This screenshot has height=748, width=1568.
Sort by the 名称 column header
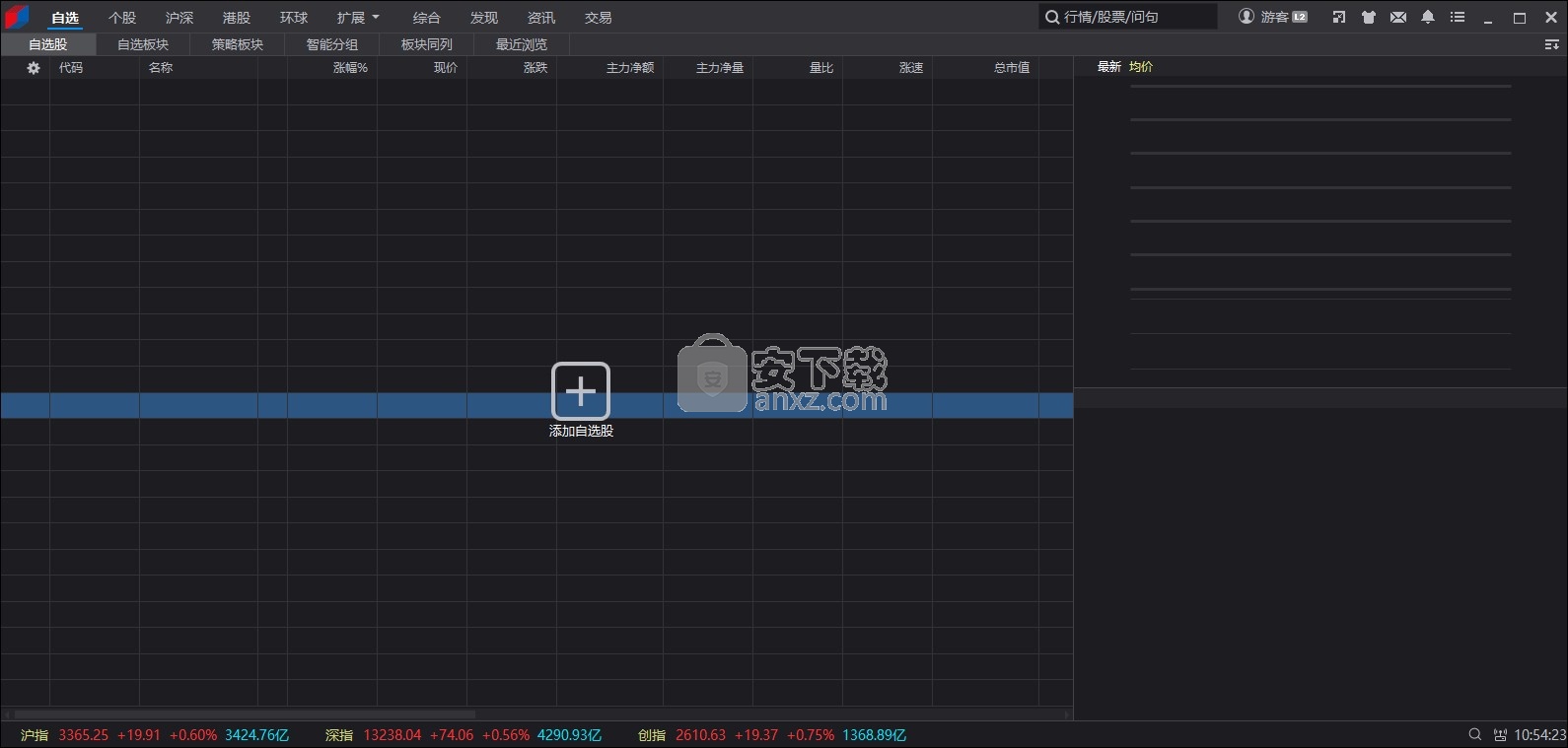point(161,68)
